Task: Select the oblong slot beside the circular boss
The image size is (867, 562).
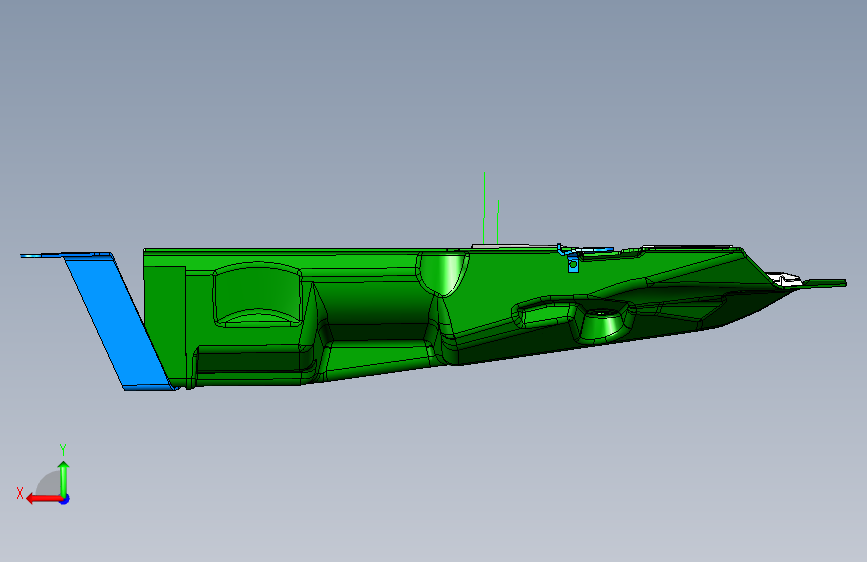Action: (x=545, y=314)
